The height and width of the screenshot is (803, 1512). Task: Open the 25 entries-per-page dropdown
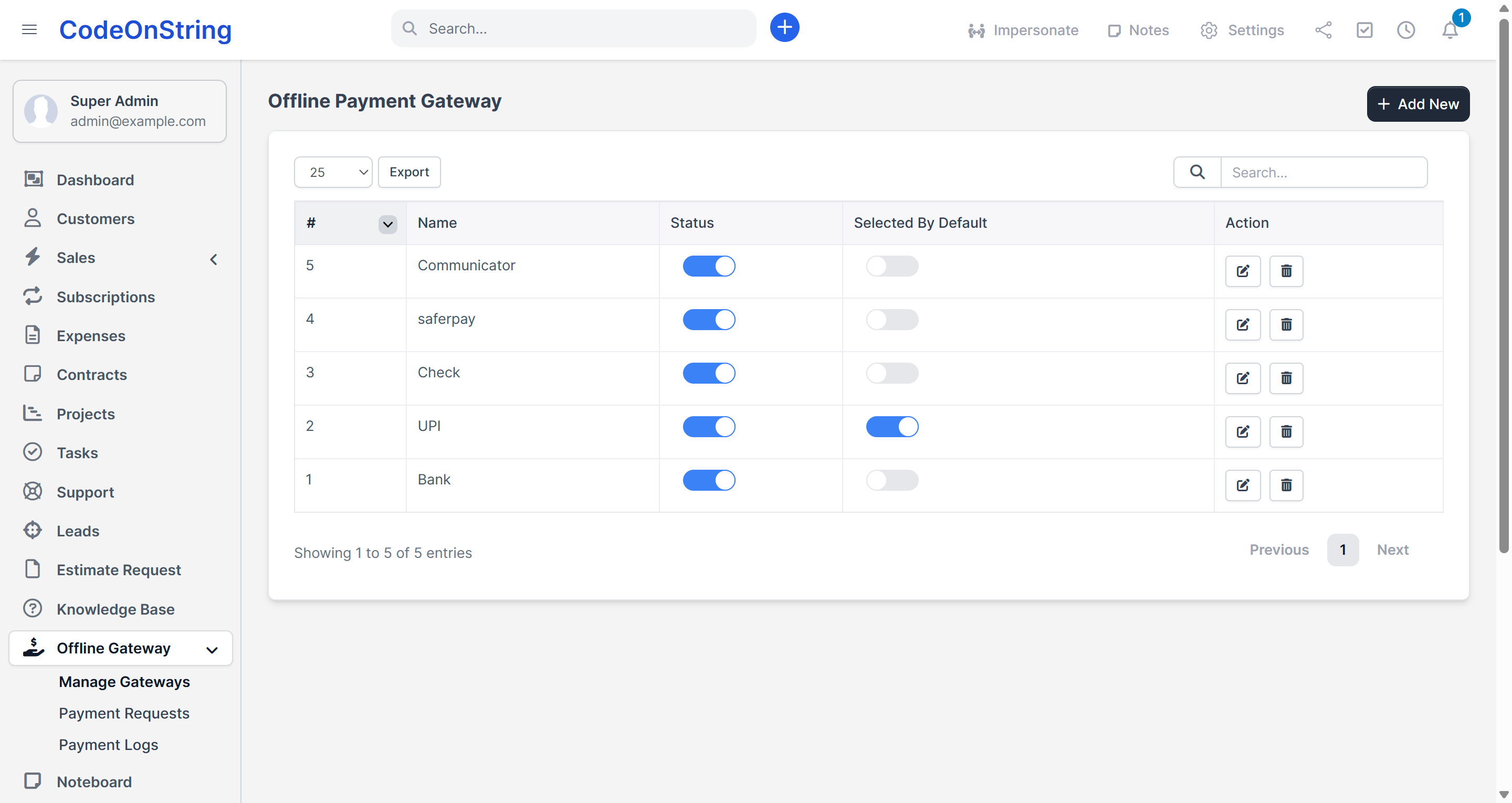[x=333, y=172]
